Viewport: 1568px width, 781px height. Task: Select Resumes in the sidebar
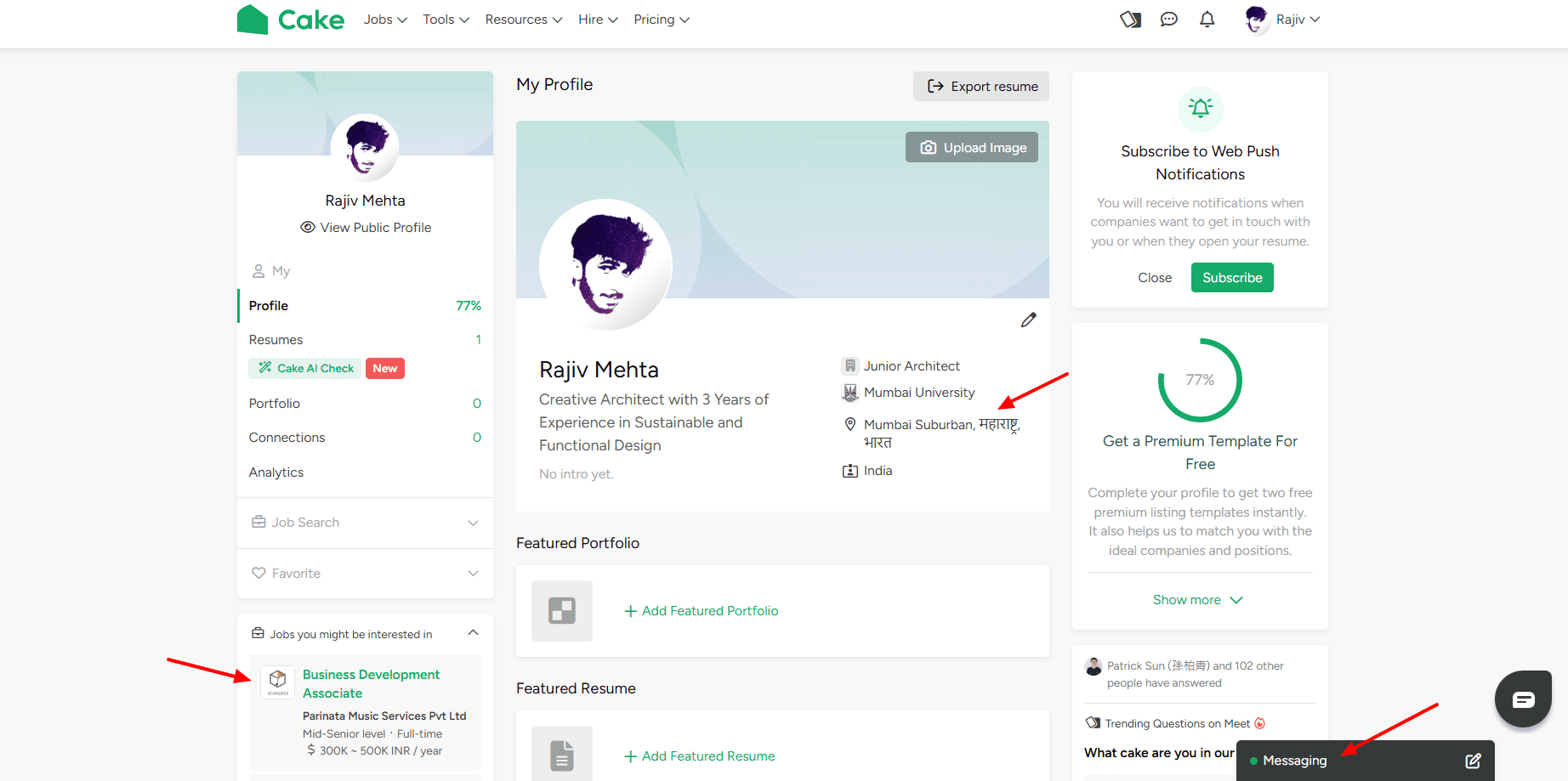366,339
